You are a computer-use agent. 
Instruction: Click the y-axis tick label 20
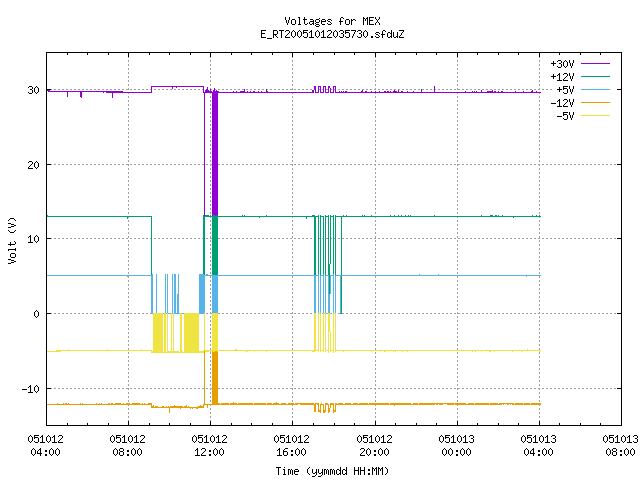pyautogui.click(x=33, y=165)
